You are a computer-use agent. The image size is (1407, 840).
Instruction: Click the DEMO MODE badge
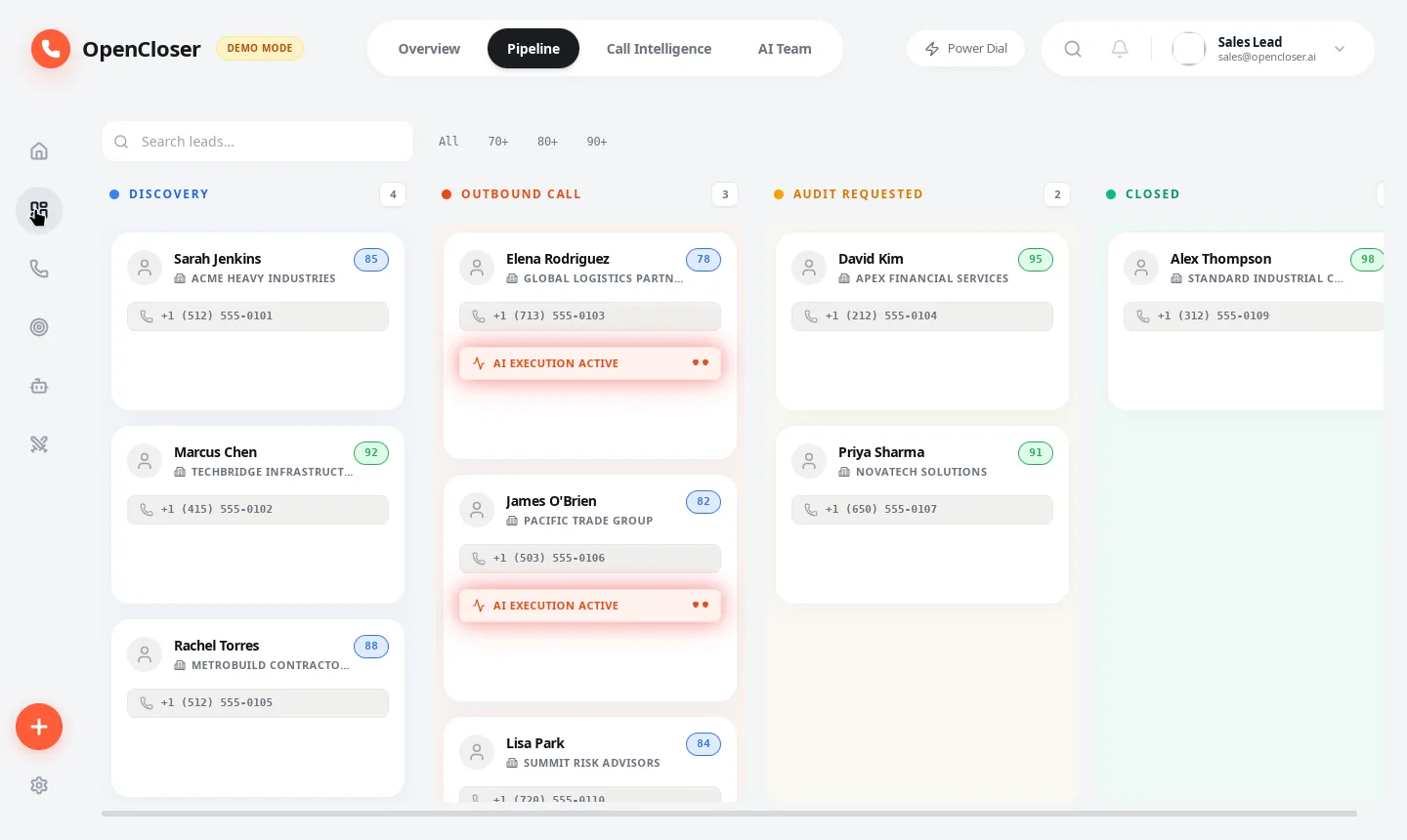[x=260, y=48]
